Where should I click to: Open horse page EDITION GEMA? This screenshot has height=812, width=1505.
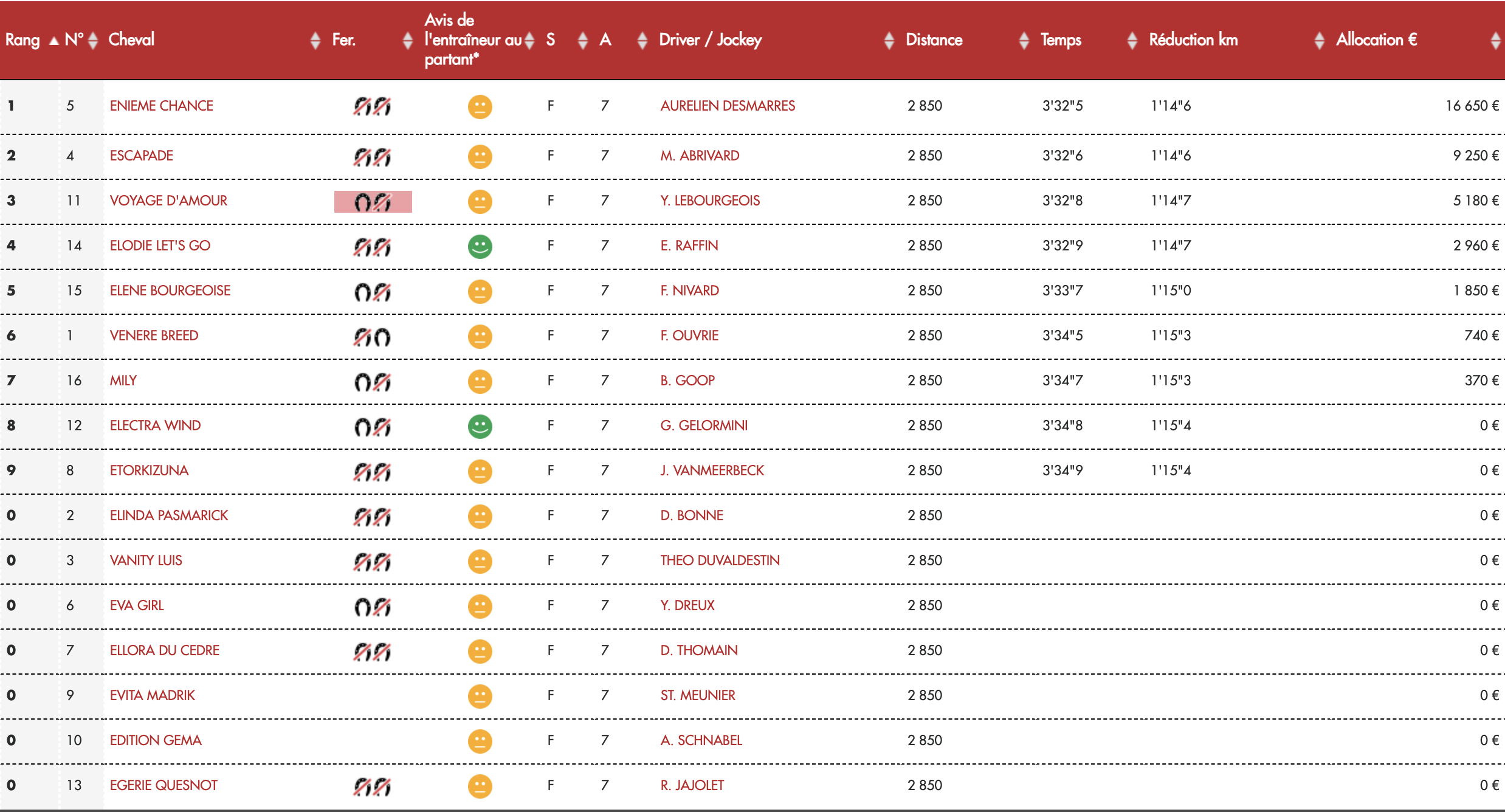[156, 740]
